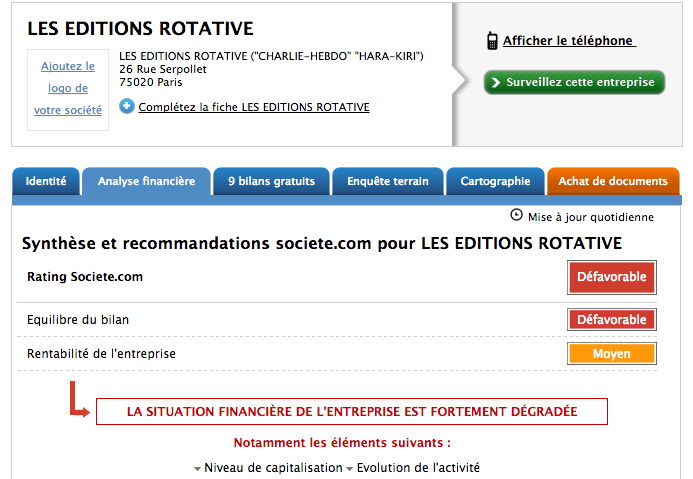Click the Rentabilité de l'entreprise label
The image size is (693, 479).
click(101, 354)
